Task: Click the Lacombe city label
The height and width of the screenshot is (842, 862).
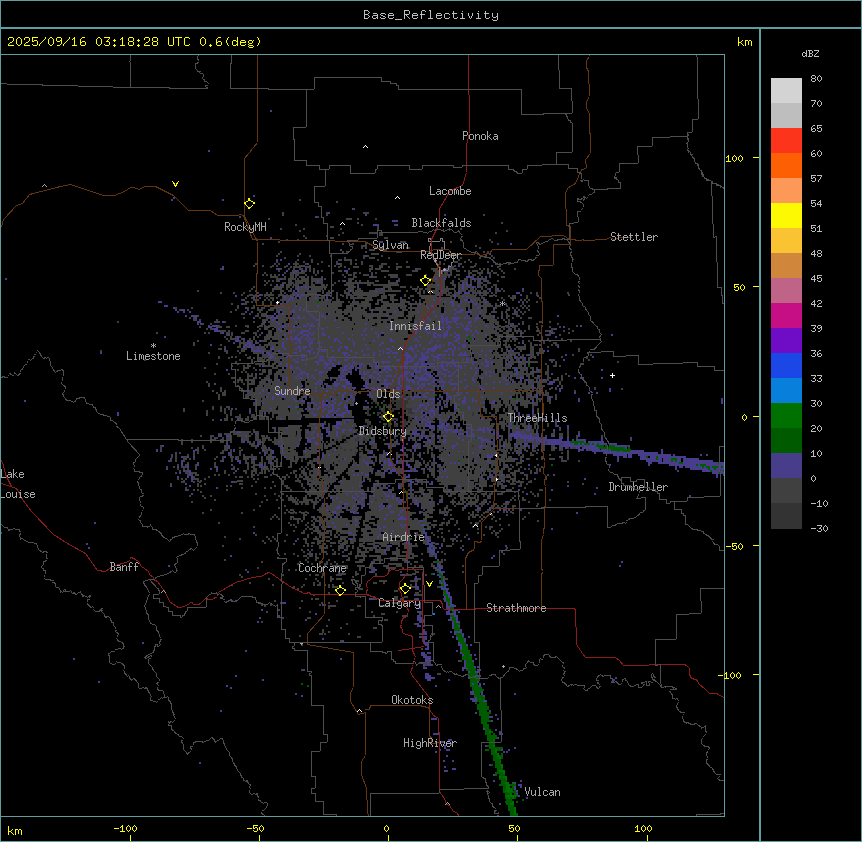Action: [x=450, y=191]
